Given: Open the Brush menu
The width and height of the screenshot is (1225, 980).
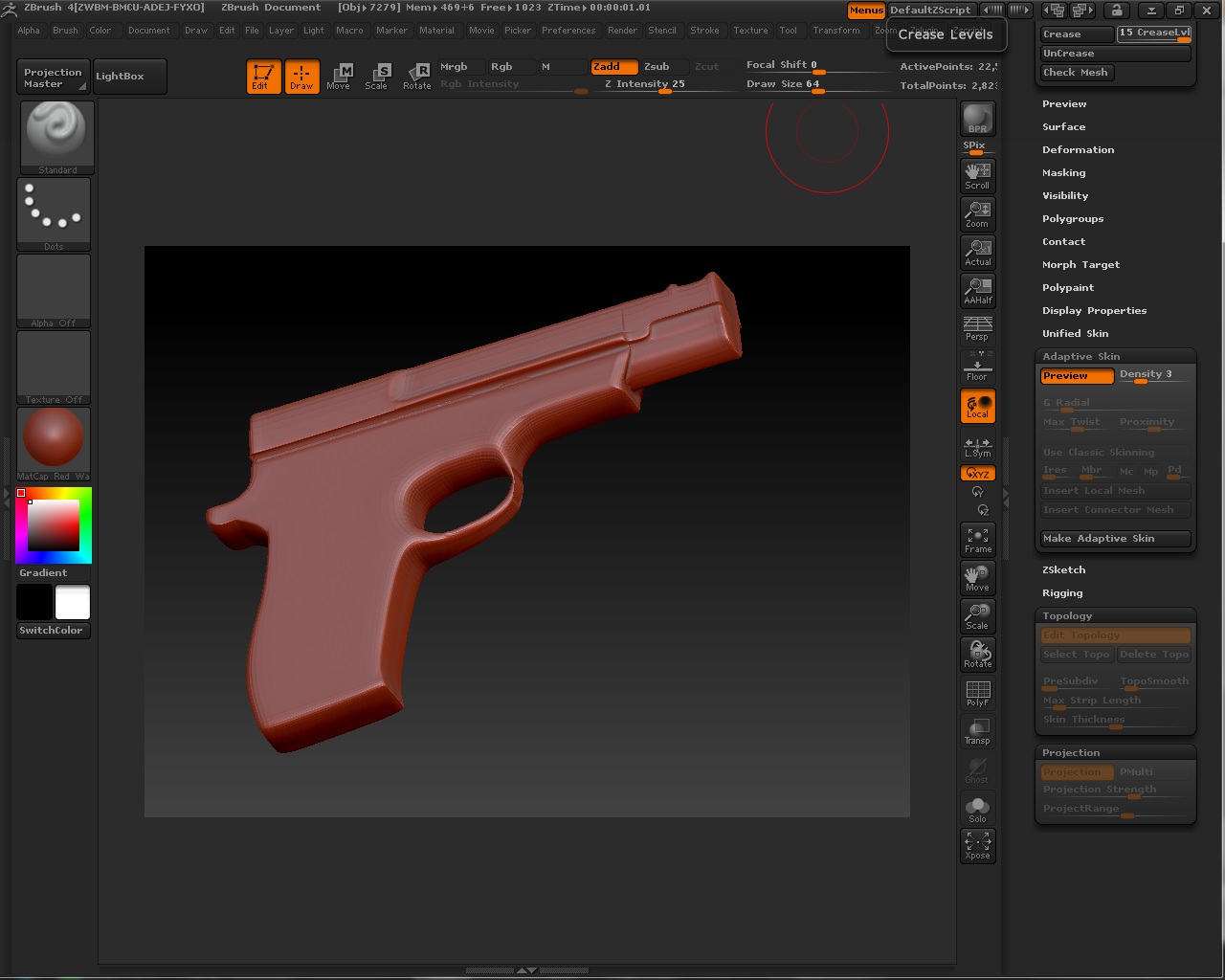Looking at the screenshot, I should pyautogui.click(x=65, y=31).
